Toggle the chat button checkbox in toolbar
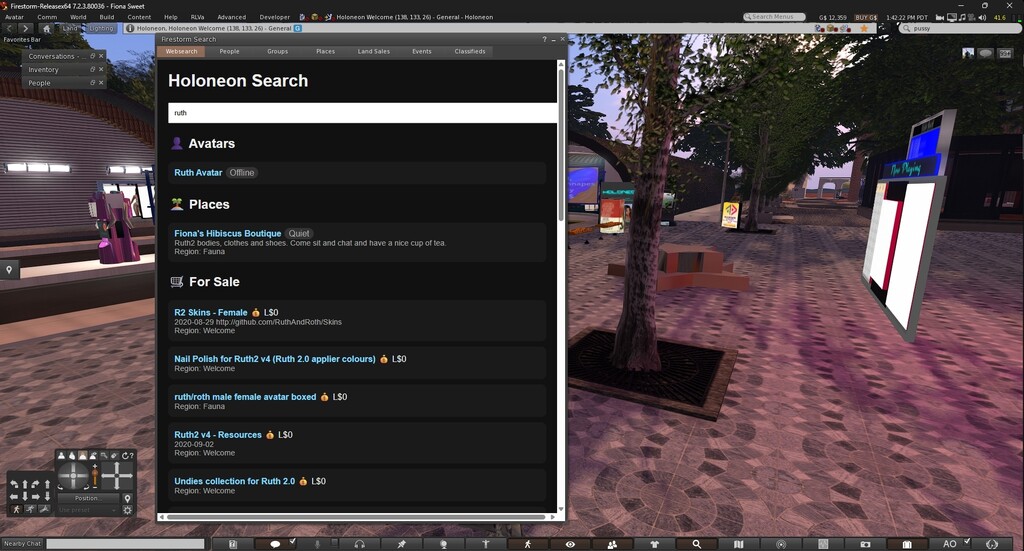The width and height of the screenshot is (1024, 551). coord(292,541)
